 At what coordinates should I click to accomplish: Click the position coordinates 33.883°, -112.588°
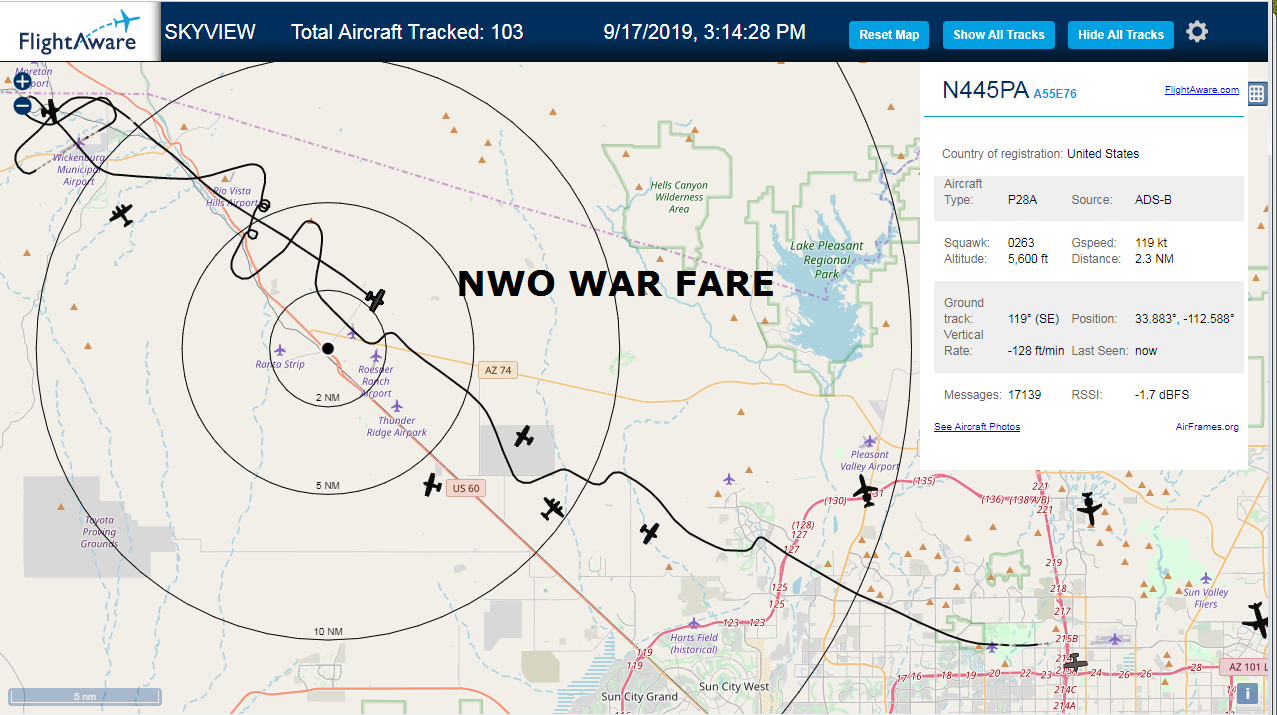point(1184,319)
